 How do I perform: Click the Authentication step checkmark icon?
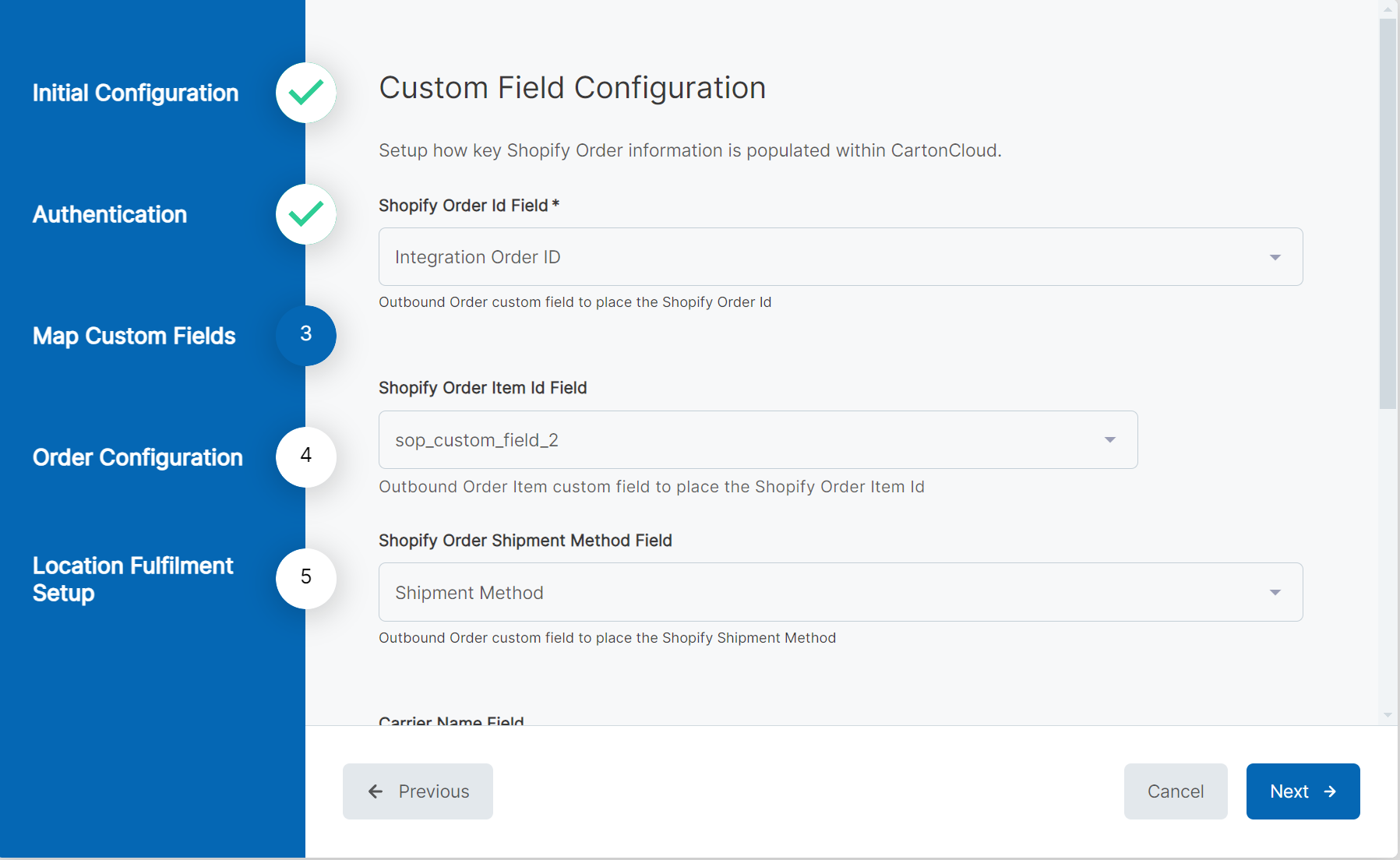(x=305, y=214)
